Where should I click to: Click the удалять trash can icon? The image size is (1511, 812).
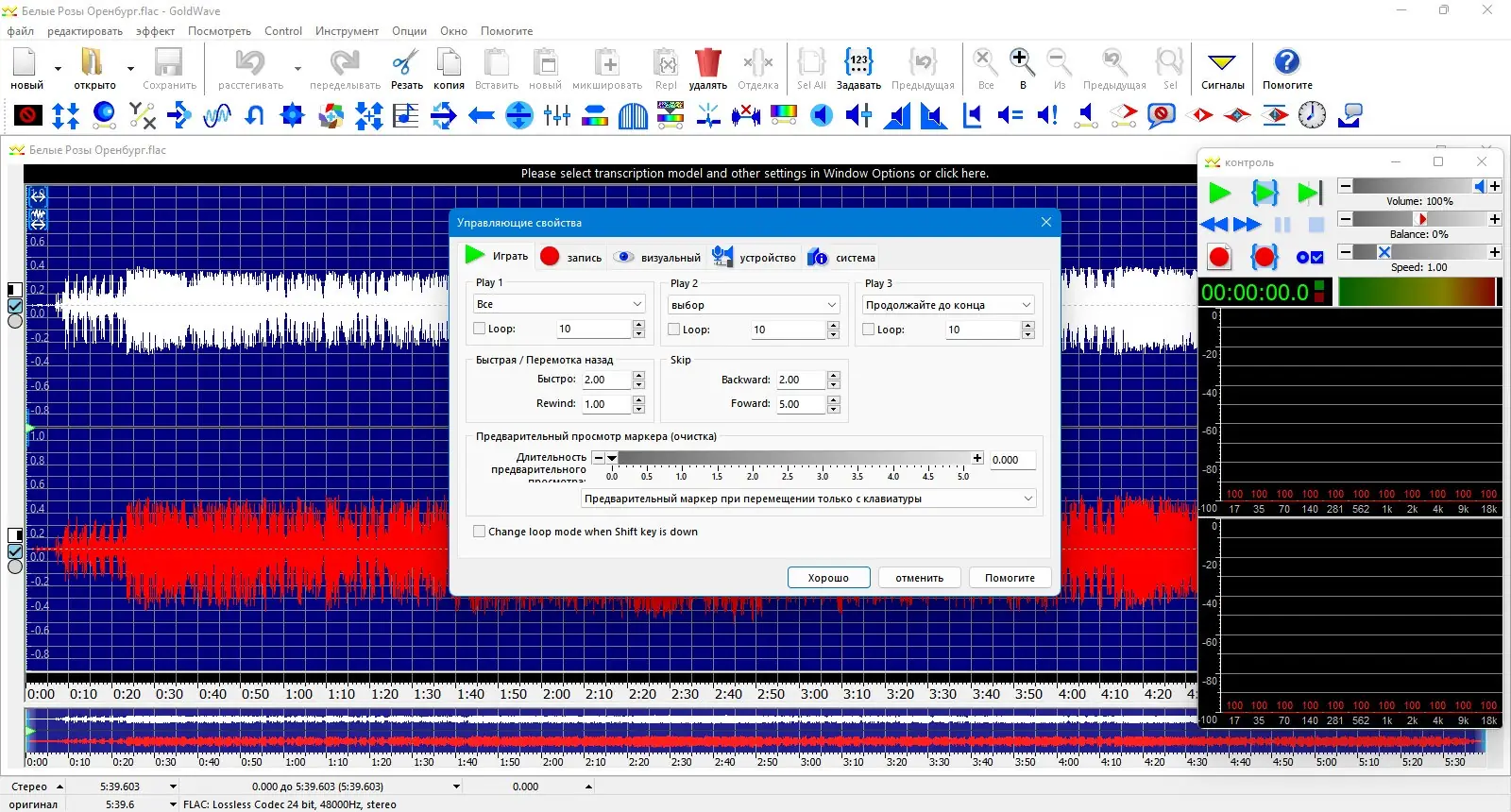click(707, 64)
